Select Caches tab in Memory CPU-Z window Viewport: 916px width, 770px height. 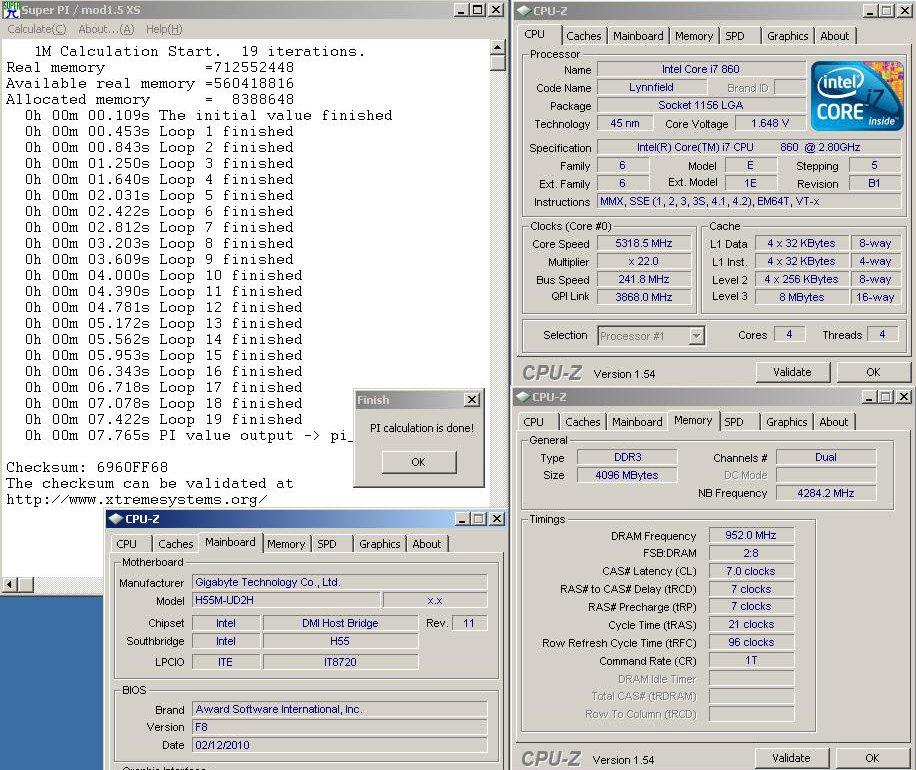[x=582, y=422]
